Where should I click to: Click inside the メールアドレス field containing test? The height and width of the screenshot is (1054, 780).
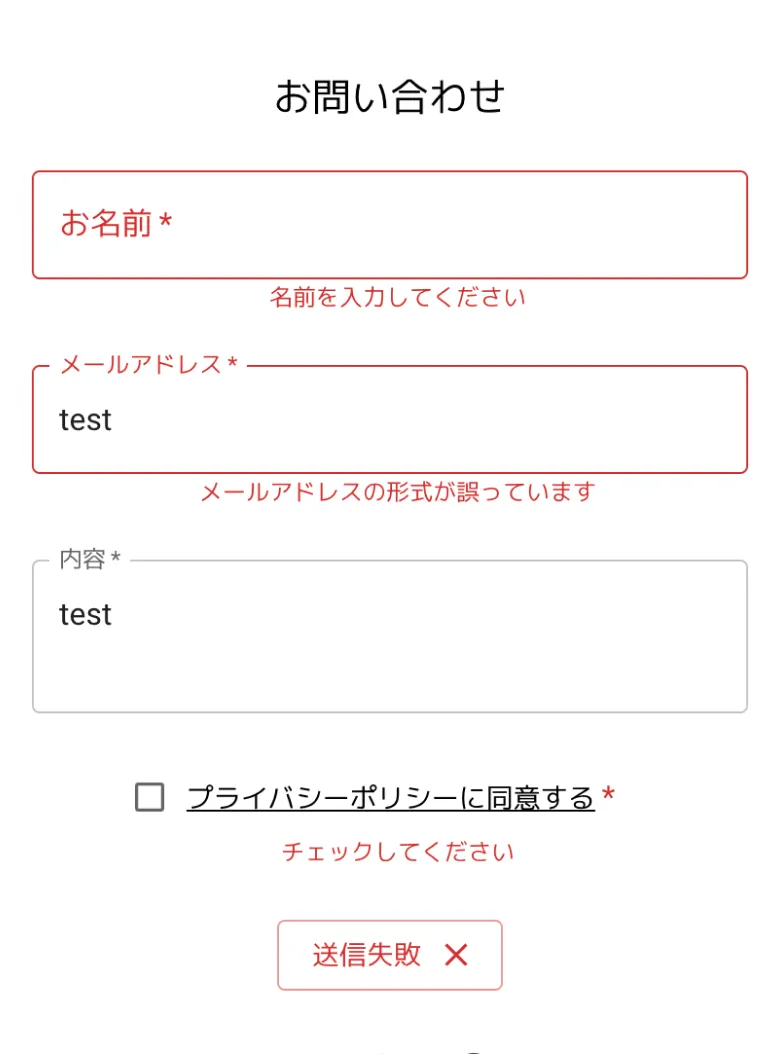click(x=390, y=419)
